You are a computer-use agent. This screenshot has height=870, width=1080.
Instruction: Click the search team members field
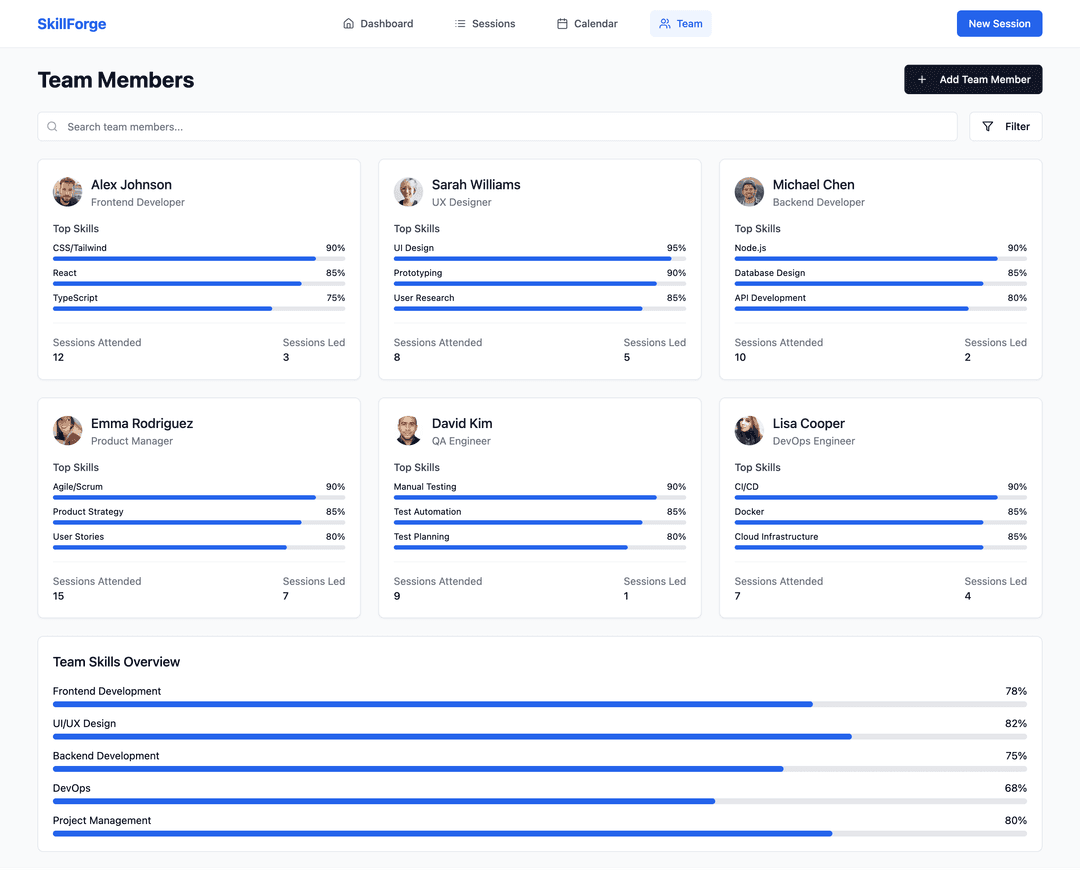500,127
